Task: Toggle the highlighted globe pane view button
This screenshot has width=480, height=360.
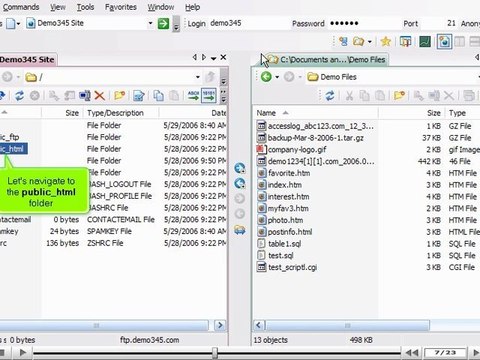Action: [444, 41]
